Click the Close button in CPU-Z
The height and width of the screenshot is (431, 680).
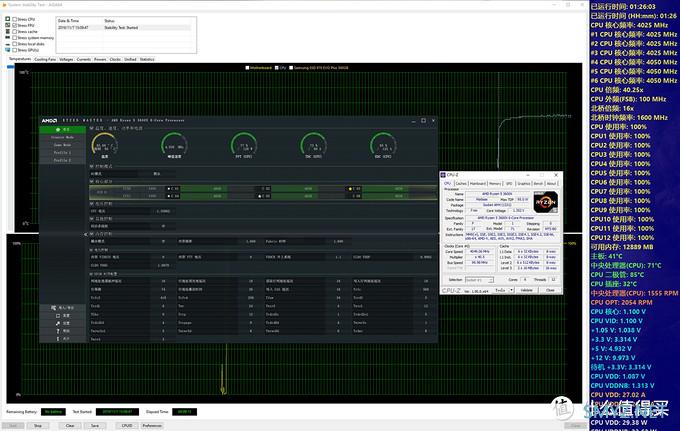550,290
